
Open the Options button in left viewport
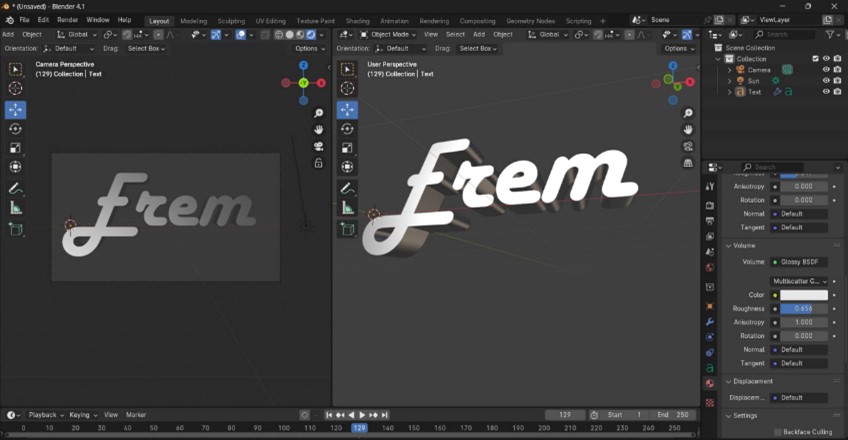point(309,48)
